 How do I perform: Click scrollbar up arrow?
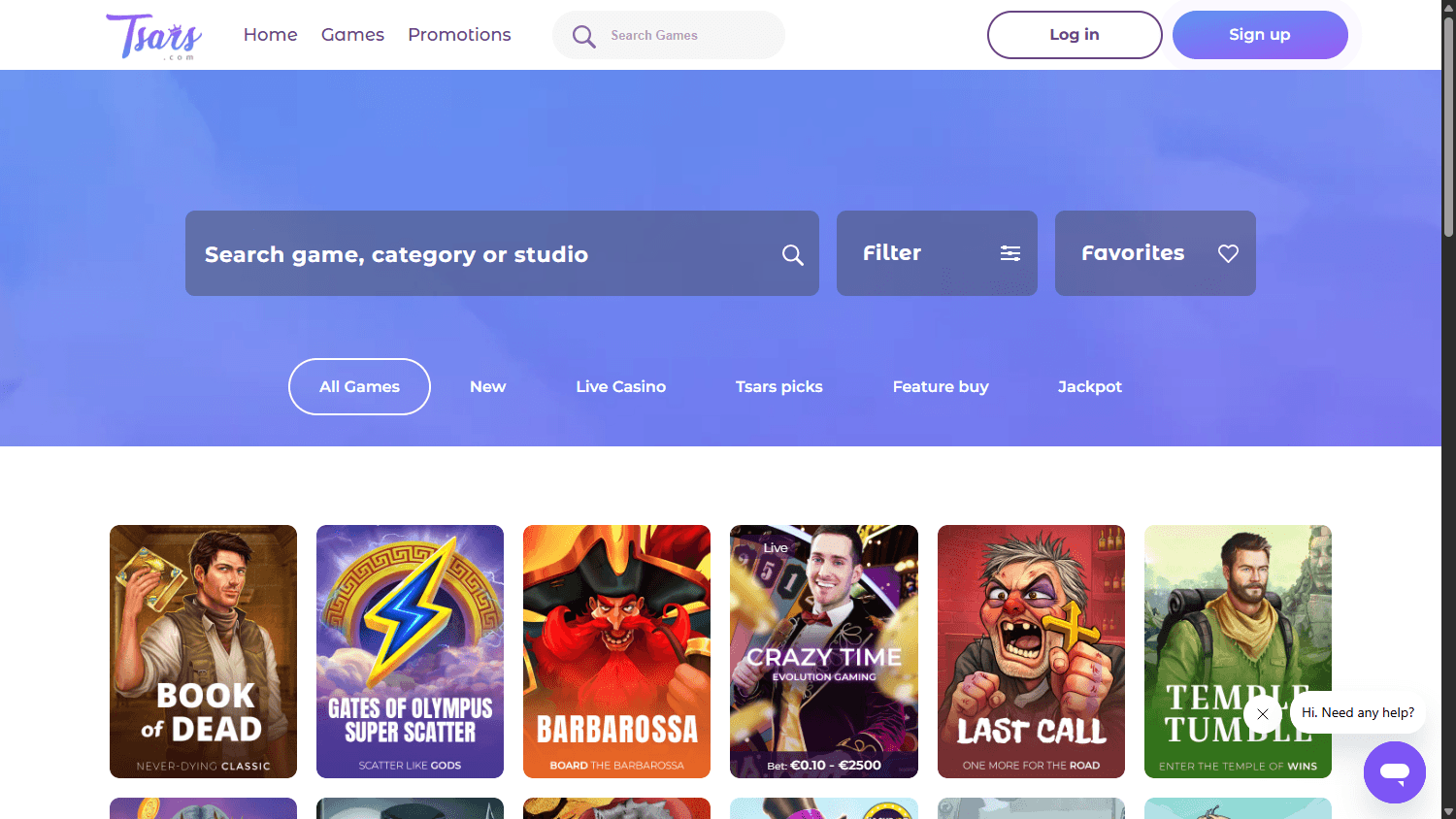coord(1448,8)
